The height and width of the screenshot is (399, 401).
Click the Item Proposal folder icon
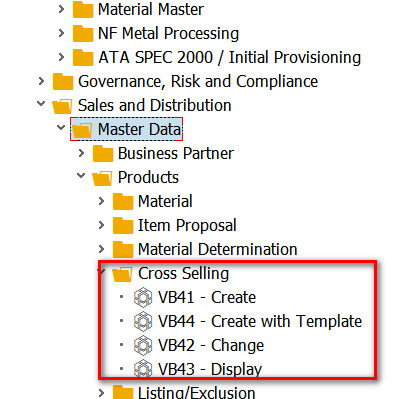pyautogui.click(x=123, y=226)
